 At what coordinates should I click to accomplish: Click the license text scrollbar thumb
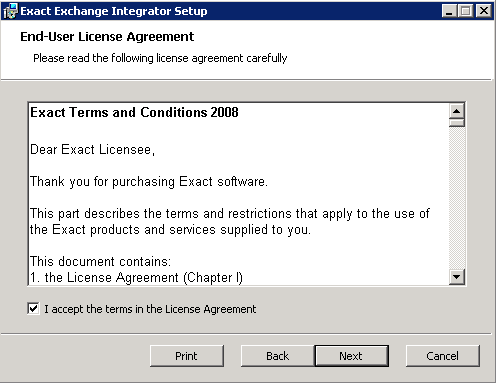click(x=457, y=123)
